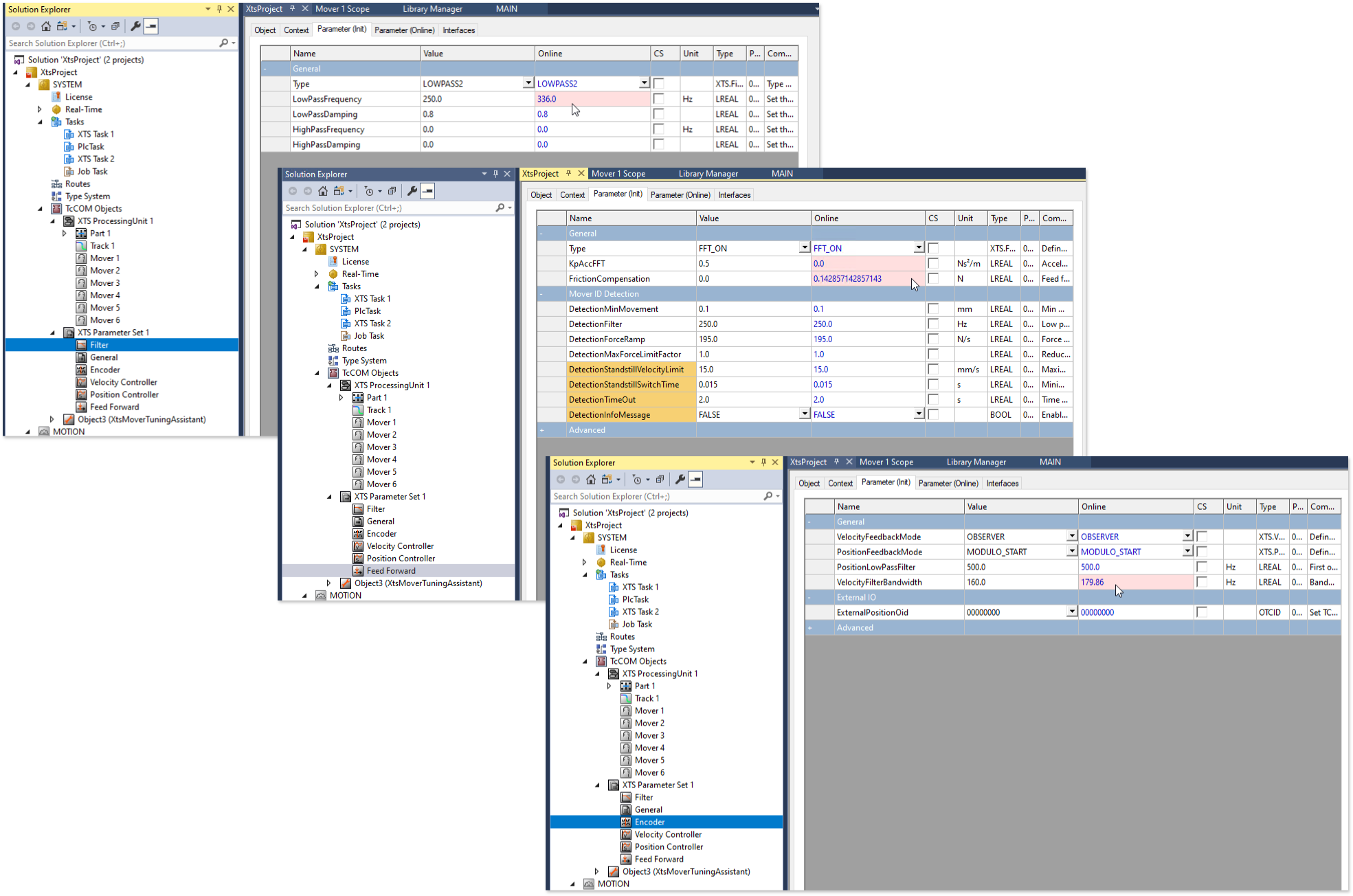The height and width of the screenshot is (896, 1353).
Task: Open Context tab in middle window
Action: click(x=572, y=195)
